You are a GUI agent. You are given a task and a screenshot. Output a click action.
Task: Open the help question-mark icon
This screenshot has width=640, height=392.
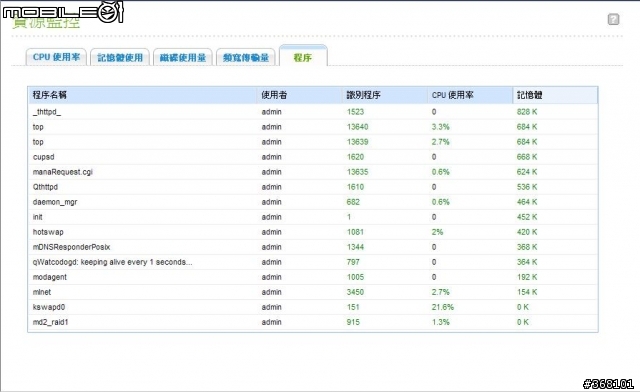point(613,19)
